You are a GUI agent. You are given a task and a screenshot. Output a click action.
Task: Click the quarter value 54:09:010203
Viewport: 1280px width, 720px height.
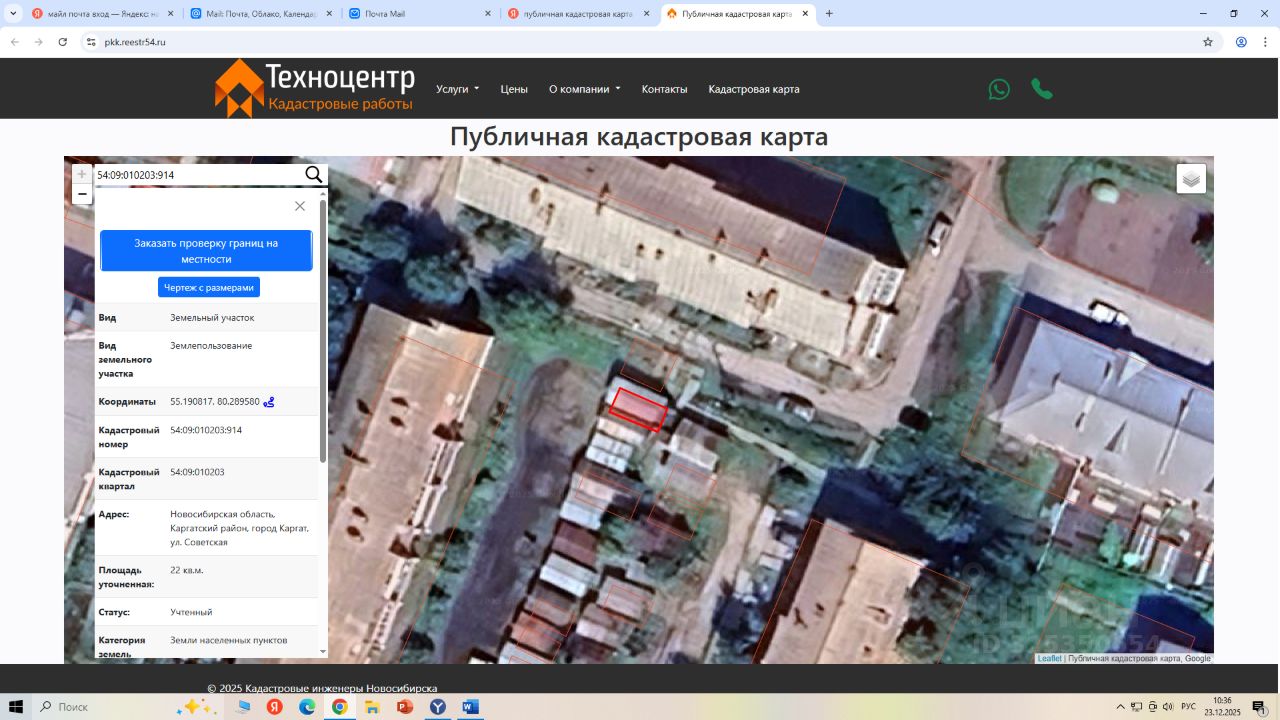click(x=197, y=472)
